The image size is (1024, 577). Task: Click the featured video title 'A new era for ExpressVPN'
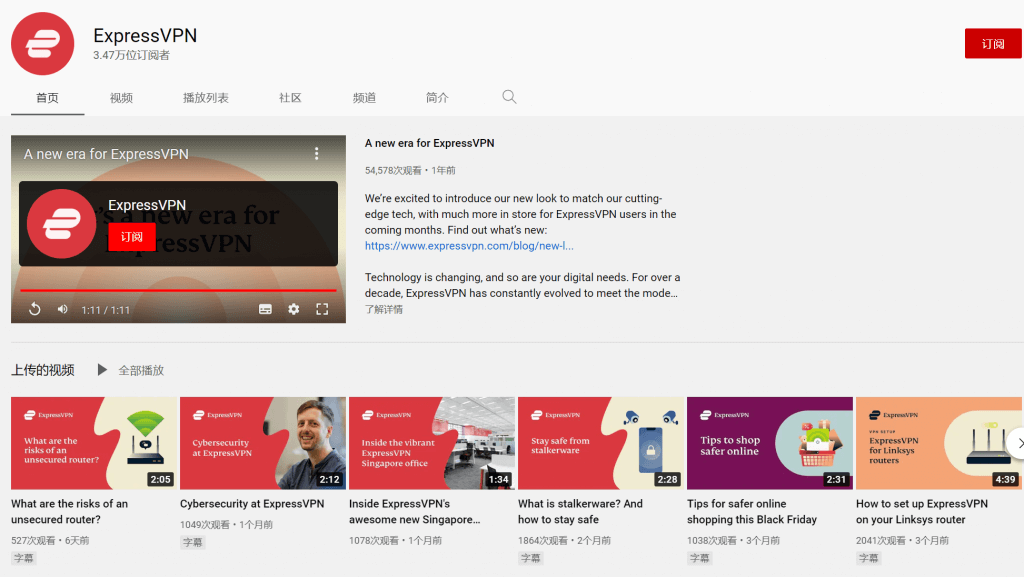pos(429,143)
